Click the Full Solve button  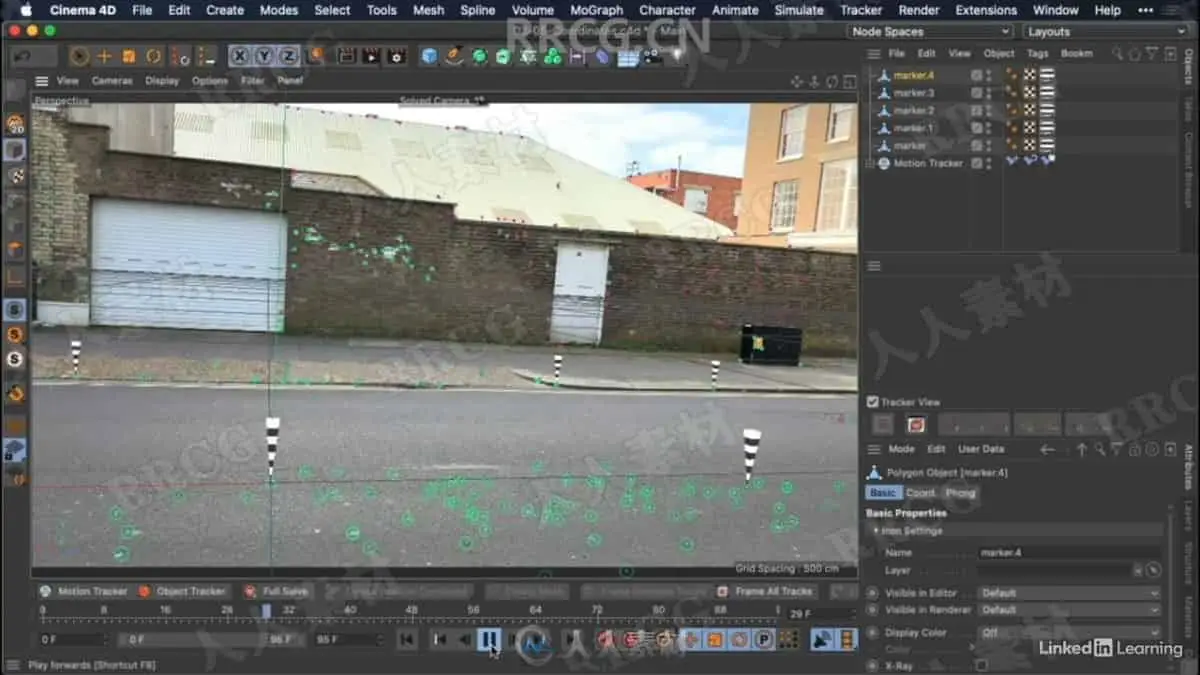[276, 591]
